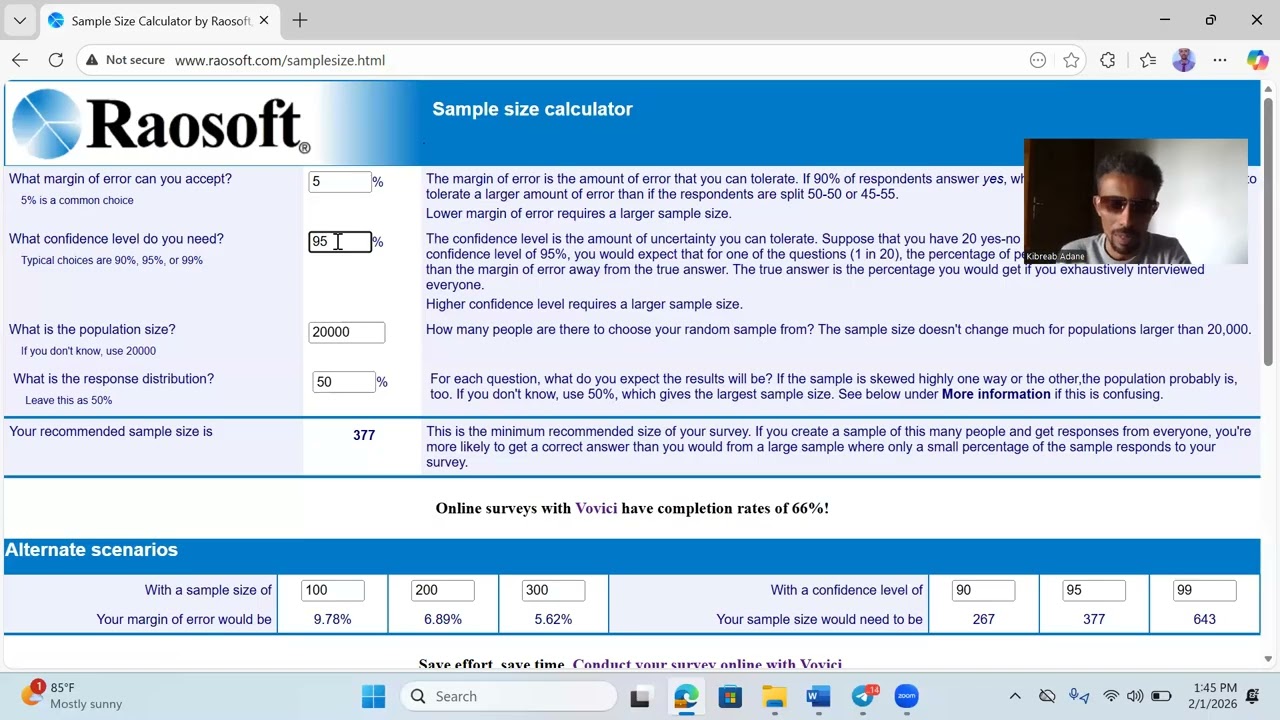Open the Favorites list

(1148, 60)
